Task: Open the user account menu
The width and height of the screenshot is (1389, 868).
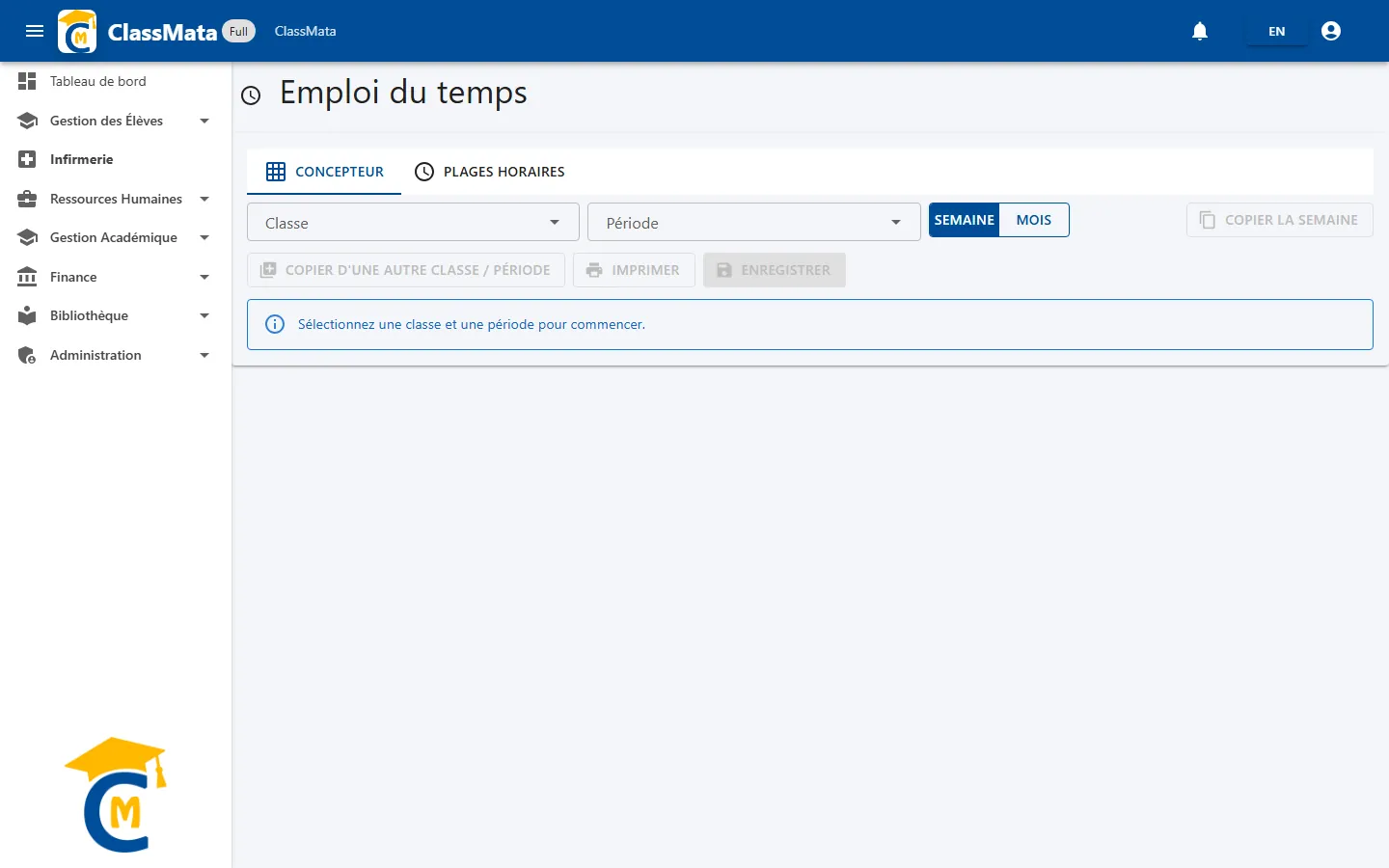Action: tap(1331, 31)
